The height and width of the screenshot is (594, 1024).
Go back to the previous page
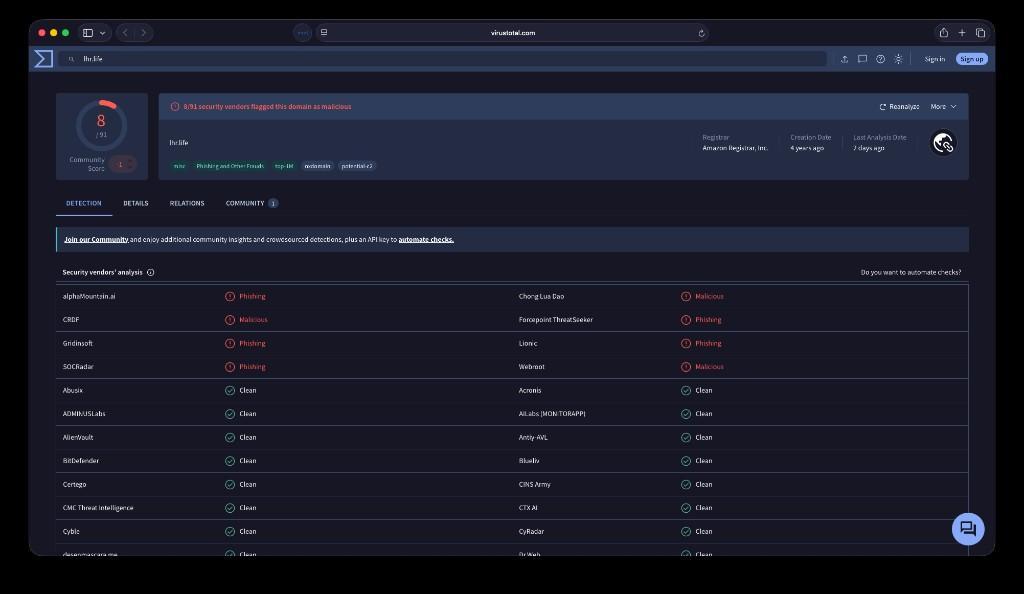(x=125, y=33)
